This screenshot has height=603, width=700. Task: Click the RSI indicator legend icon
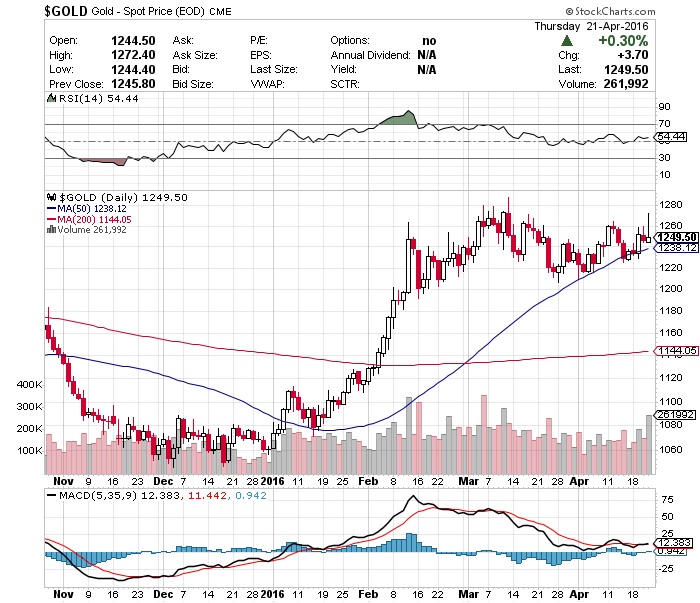pos(51,98)
